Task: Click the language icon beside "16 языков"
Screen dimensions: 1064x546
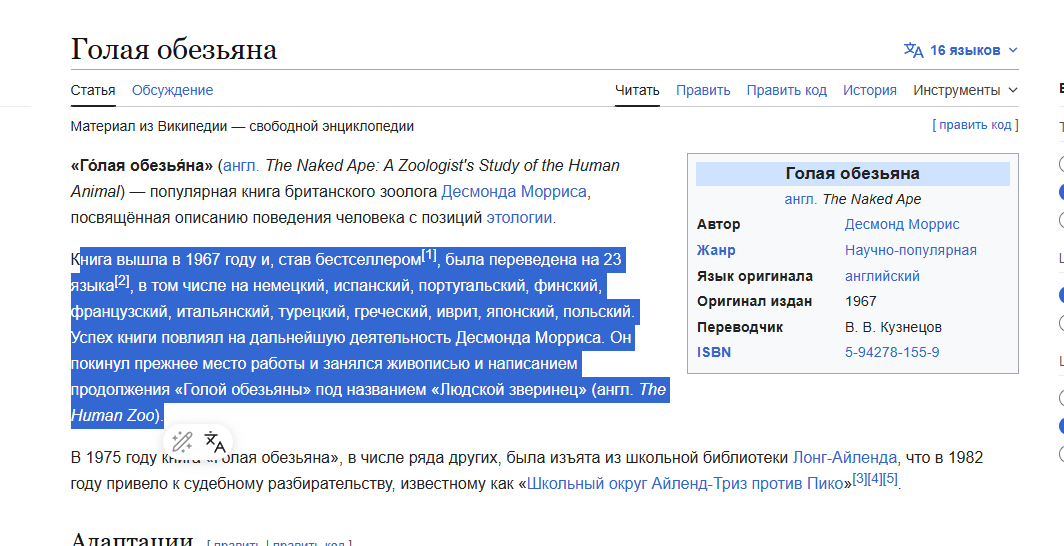Action: point(913,50)
